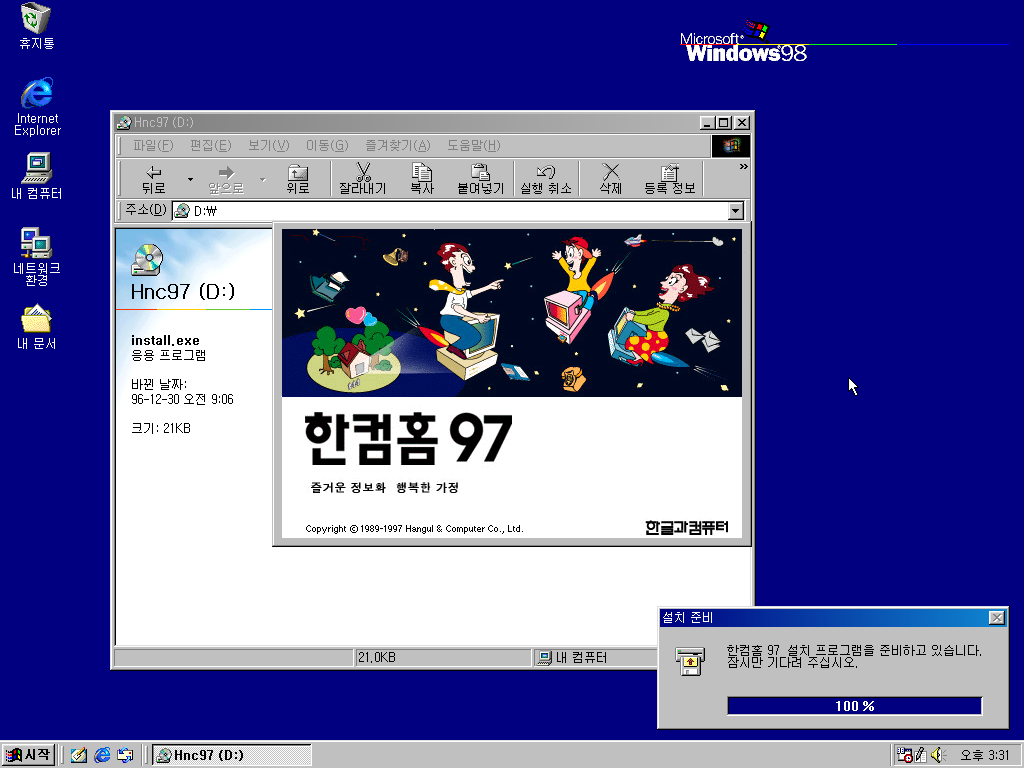Open the 즐겨찾기(A) menu

pos(398,146)
